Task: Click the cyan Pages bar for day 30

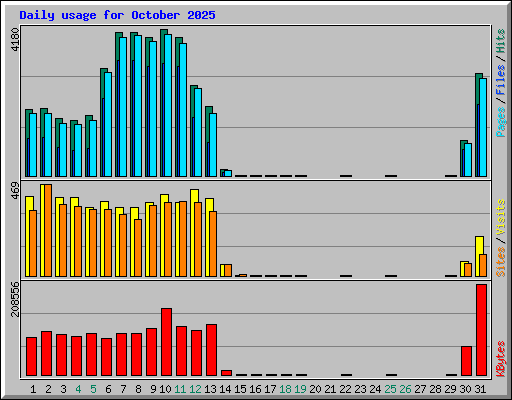Action: click(468, 160)
